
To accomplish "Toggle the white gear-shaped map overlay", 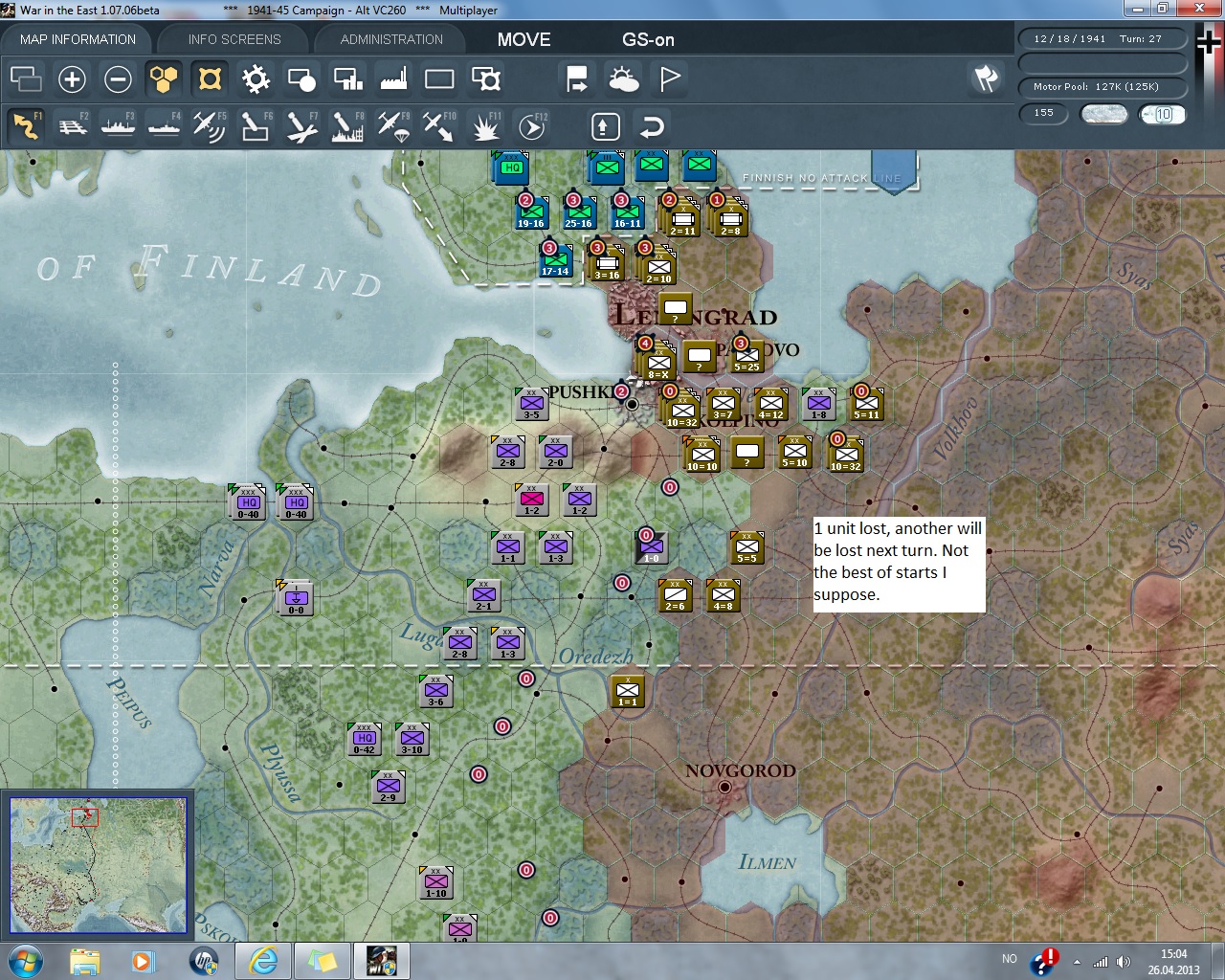I will [256, 78].
